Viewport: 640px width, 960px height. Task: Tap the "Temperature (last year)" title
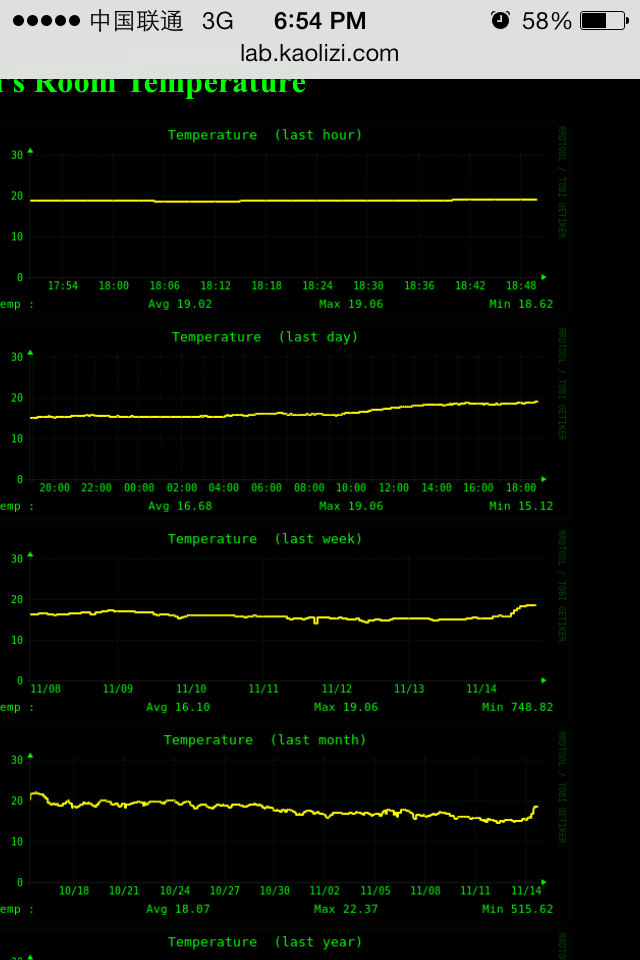[x=265, y=942]
